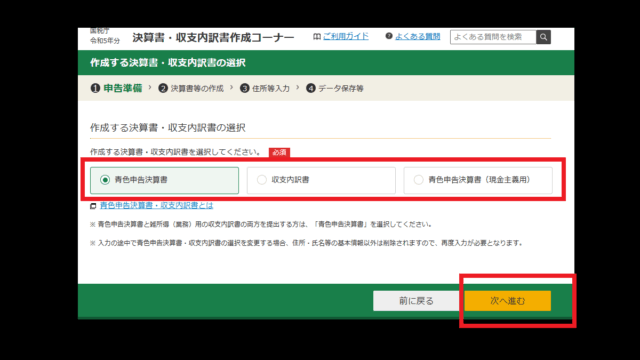The width and height of the screenshot is (640, 360).
Task: Open 青色申告決算書・収支内訳書とは link
Action: pyautogui.click(x=156, y=205)
